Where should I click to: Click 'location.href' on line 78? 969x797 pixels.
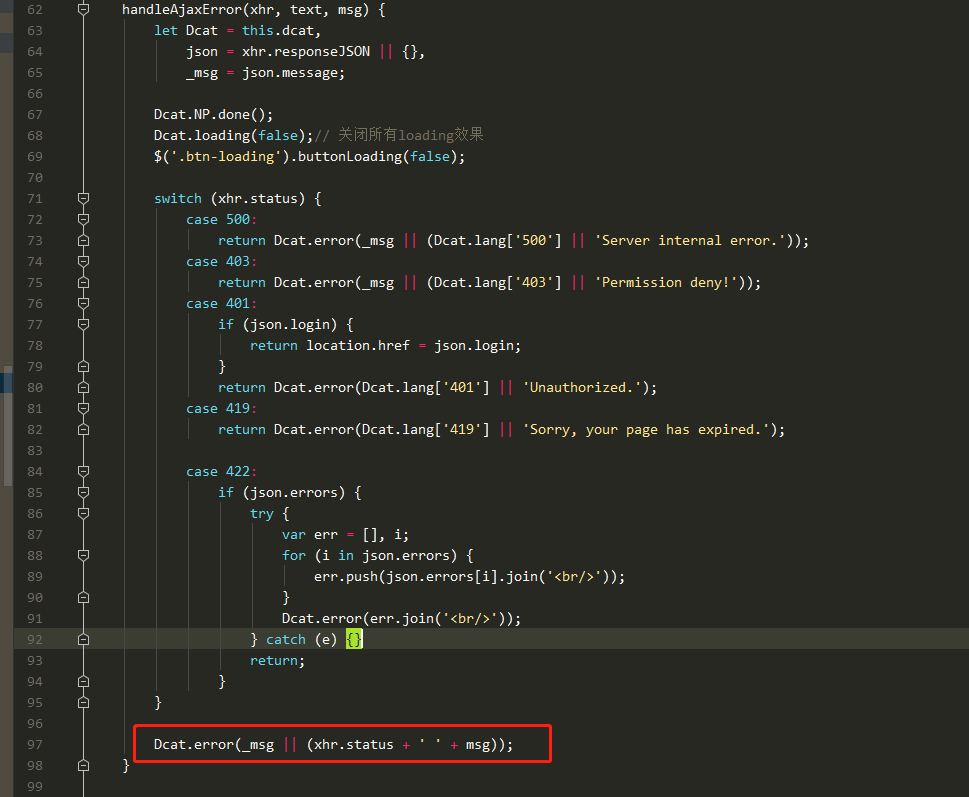click(358, 346)
